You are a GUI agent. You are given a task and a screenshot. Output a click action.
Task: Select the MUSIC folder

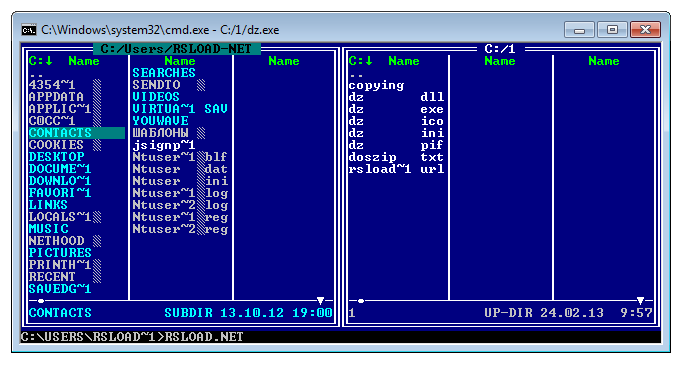48,229
